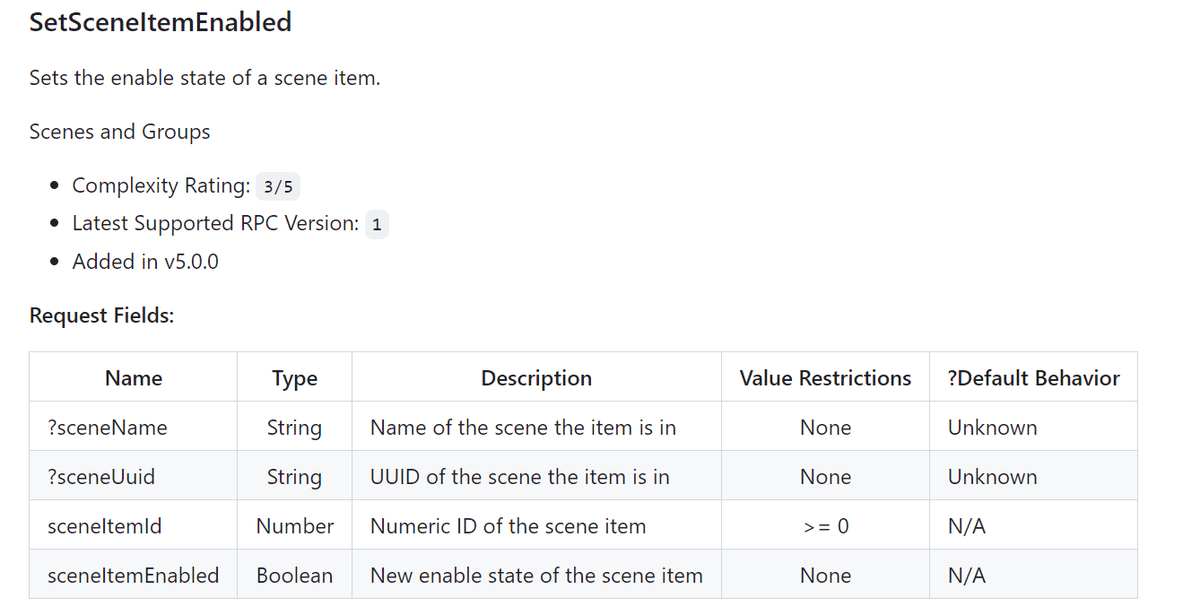Click the '>= 0' value restriction cell

pyautogui.click(x=825, y=526)
